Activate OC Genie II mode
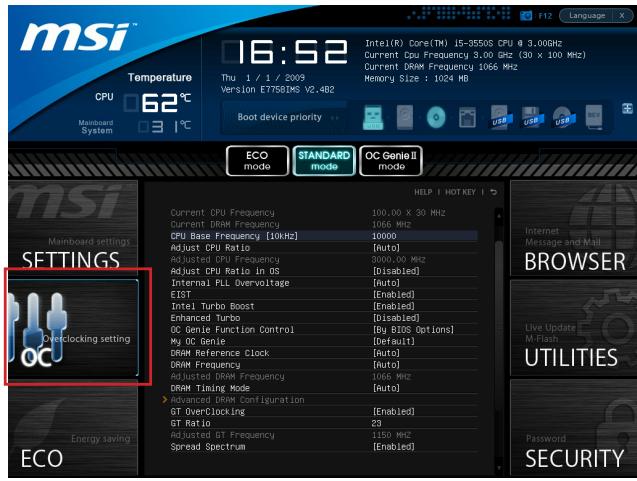The width and height of the screenshot is (637, 481). click(391, 161)
